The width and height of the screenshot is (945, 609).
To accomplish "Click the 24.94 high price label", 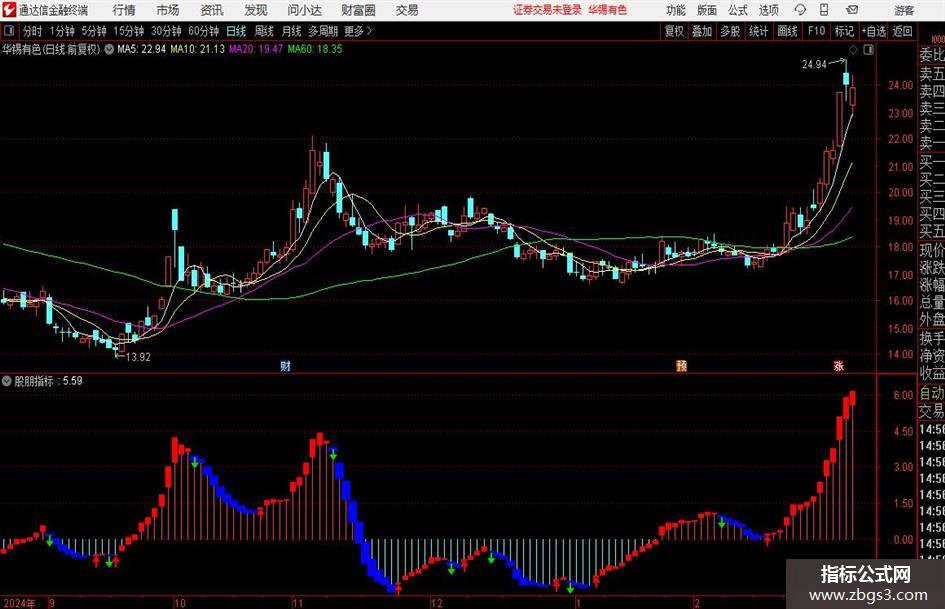I will [x=814, y=65].
